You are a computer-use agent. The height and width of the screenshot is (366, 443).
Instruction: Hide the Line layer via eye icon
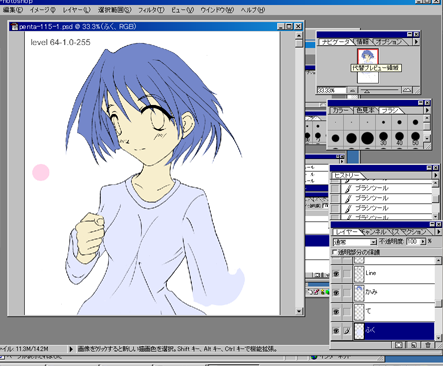coord(336,274)
